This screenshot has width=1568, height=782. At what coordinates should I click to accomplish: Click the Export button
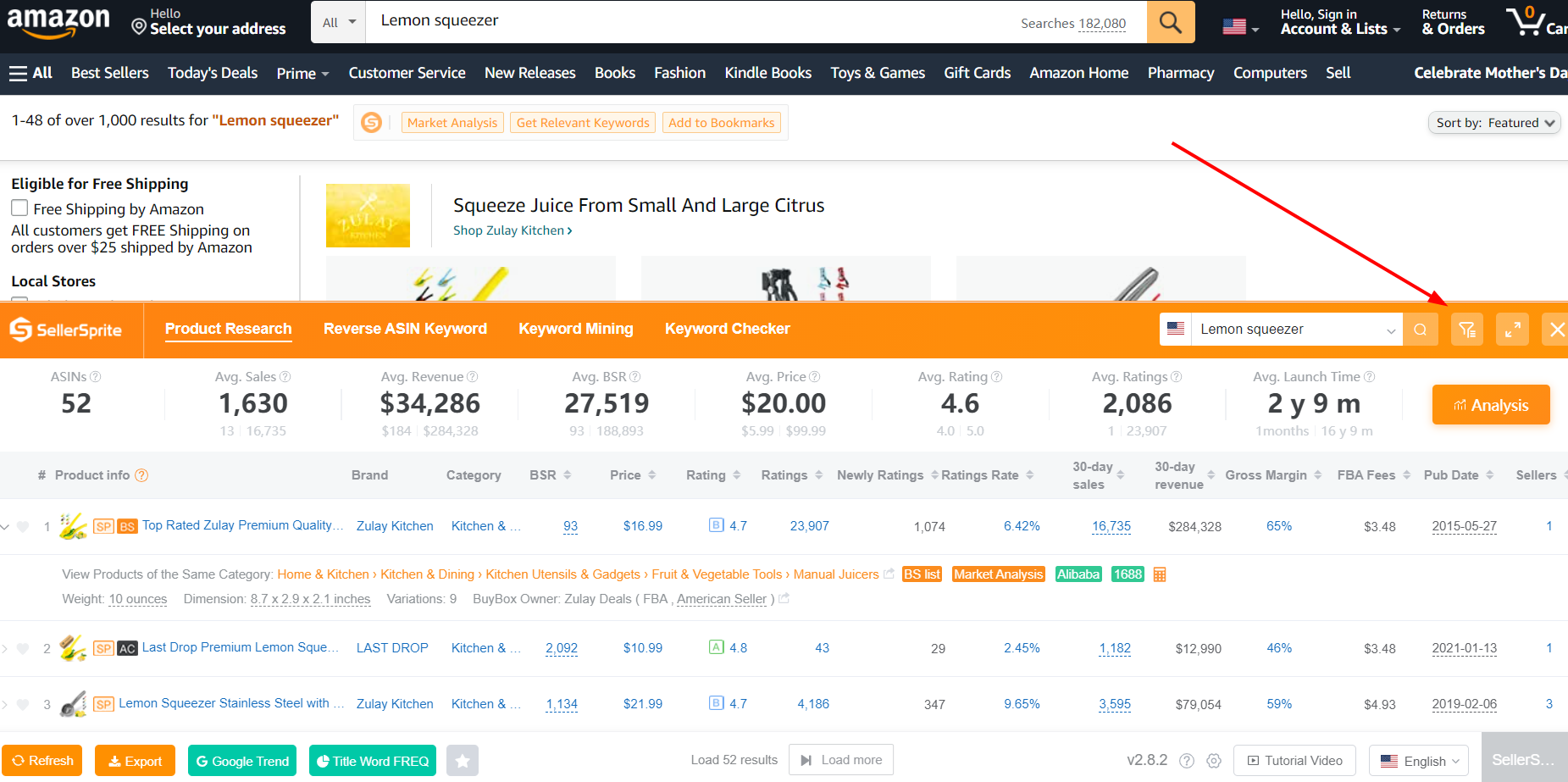click(135, 761)
